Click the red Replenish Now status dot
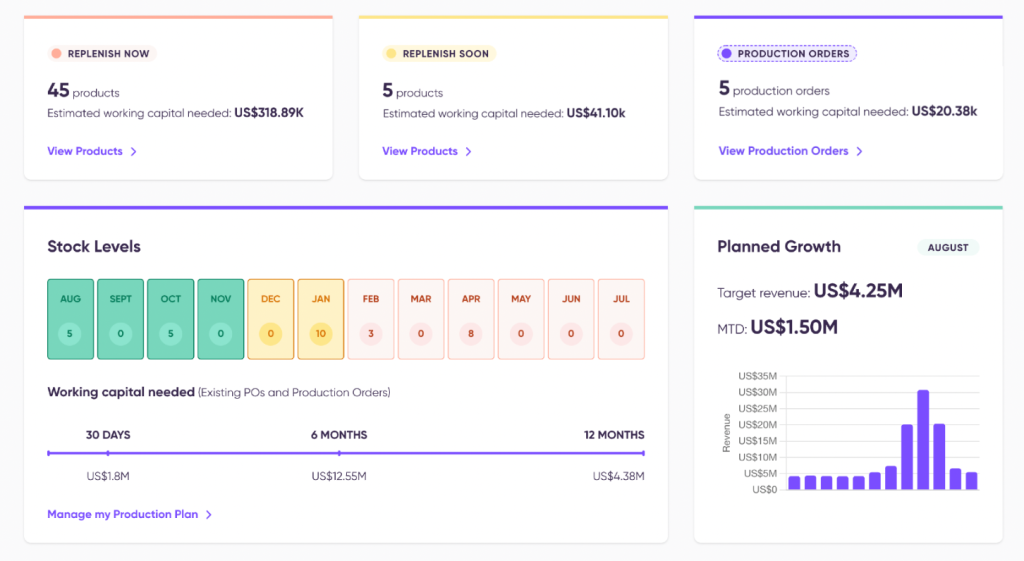The width and height of the screenshot is (1024, 561). (56, 54)
